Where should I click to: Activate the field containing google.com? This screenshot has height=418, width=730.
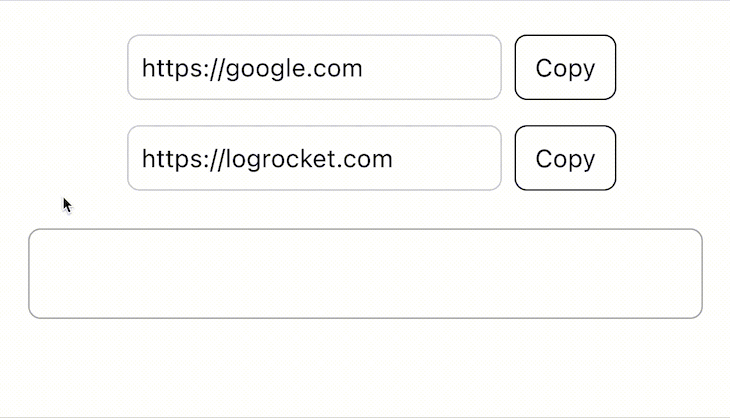[314, 67]
